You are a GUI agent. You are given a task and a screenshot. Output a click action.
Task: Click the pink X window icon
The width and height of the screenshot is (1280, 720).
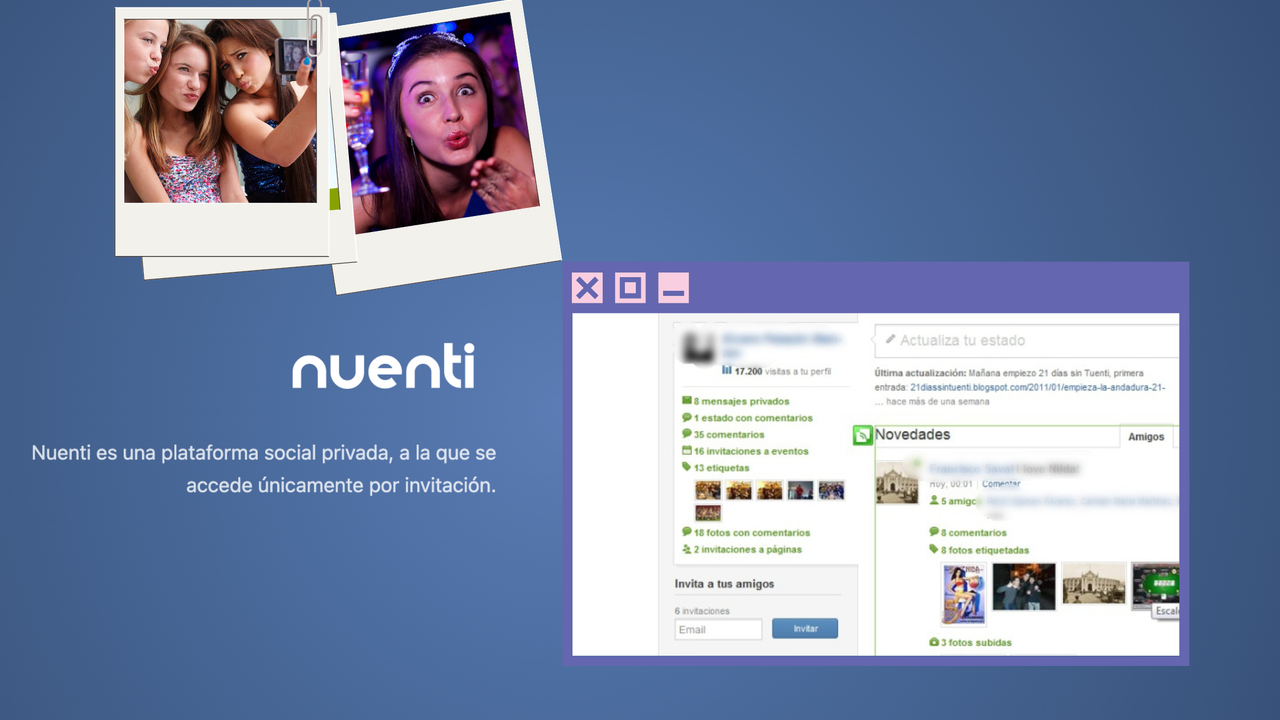pyautogui.click(x=587, y=288)
